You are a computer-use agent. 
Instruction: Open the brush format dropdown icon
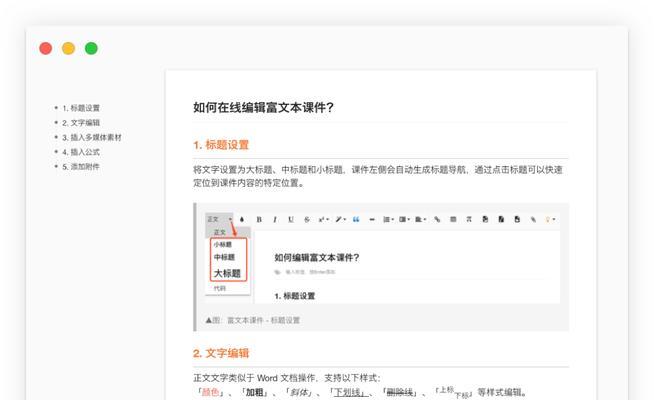coord(341,219)
